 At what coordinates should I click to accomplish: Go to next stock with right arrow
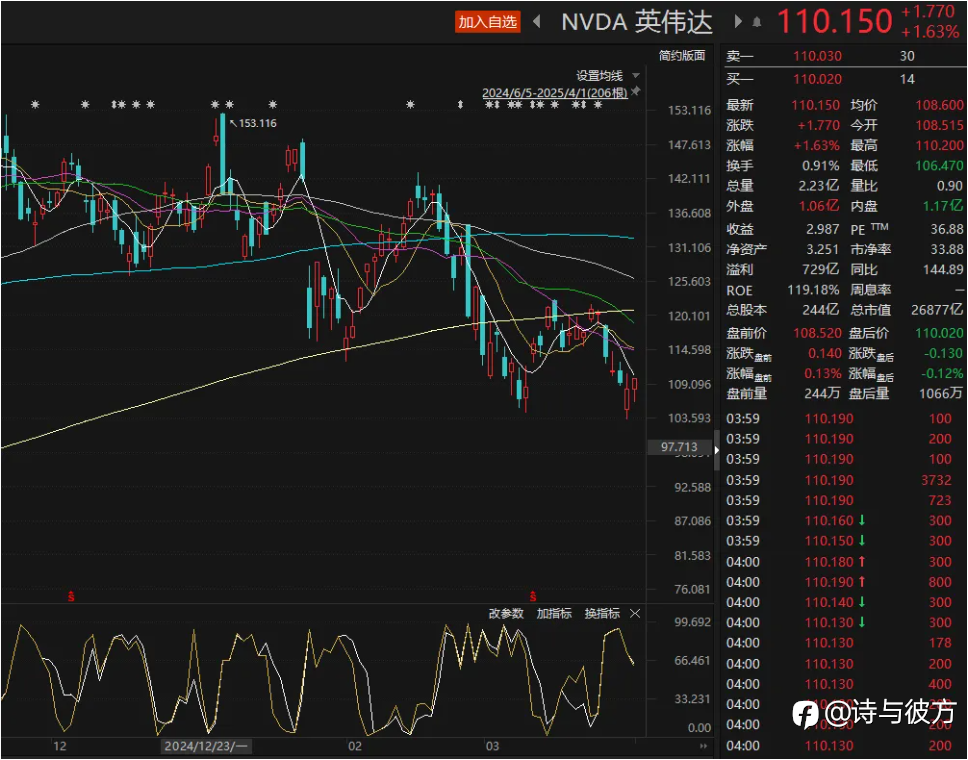pyautogui.click(x=738, y=22)
